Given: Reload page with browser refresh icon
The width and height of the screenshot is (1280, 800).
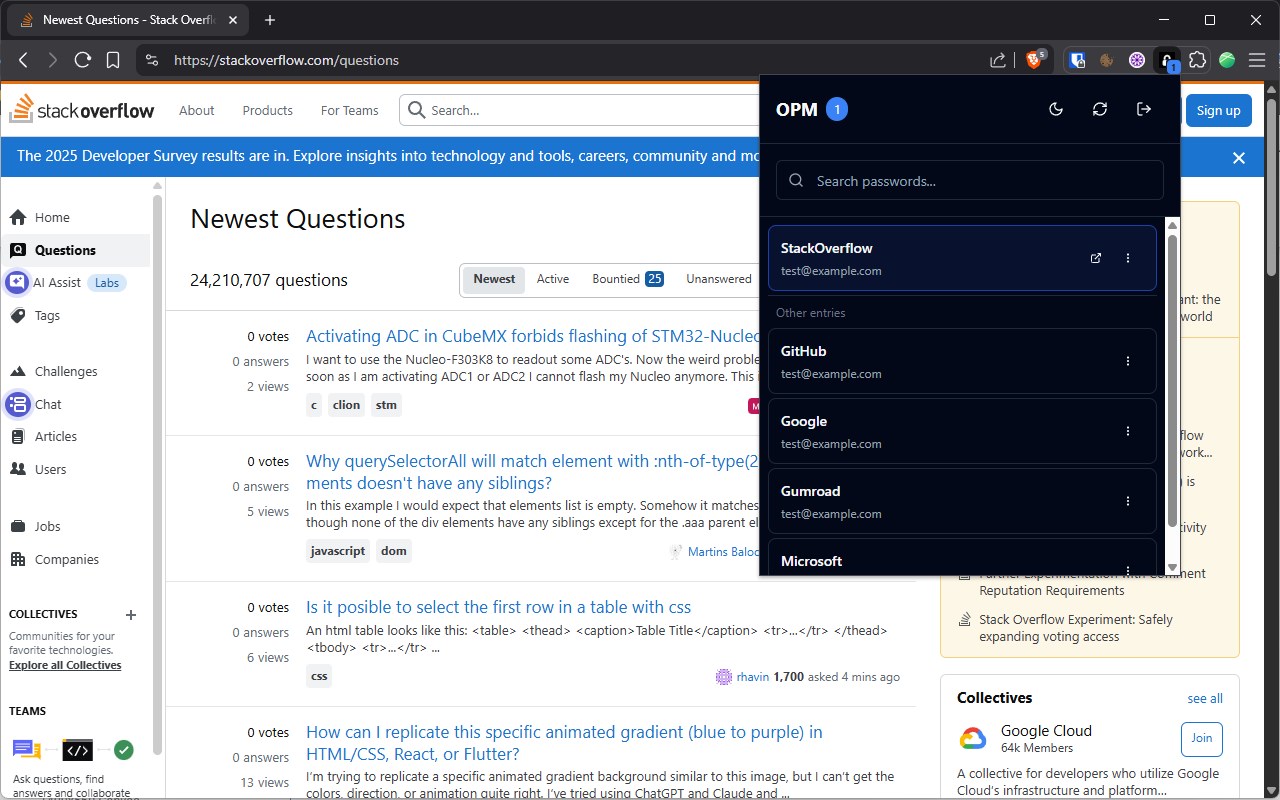Looking at the screenshot, I should tap(83, 60).
